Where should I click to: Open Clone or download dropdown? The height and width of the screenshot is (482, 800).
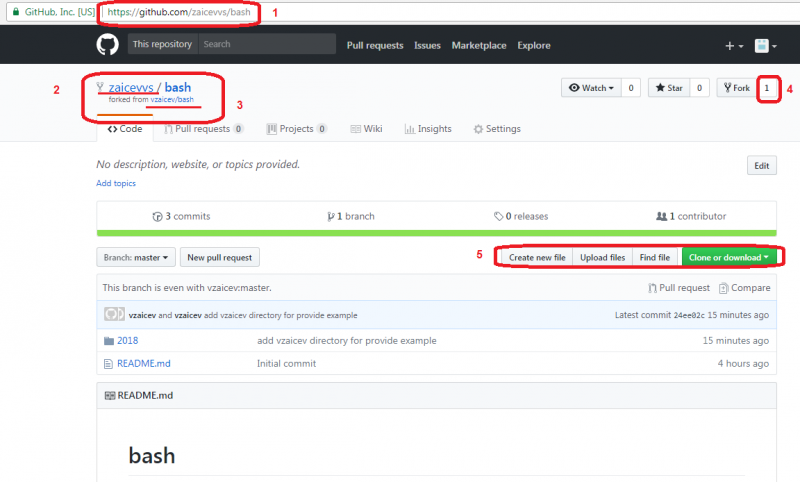(x=729, y=257)
